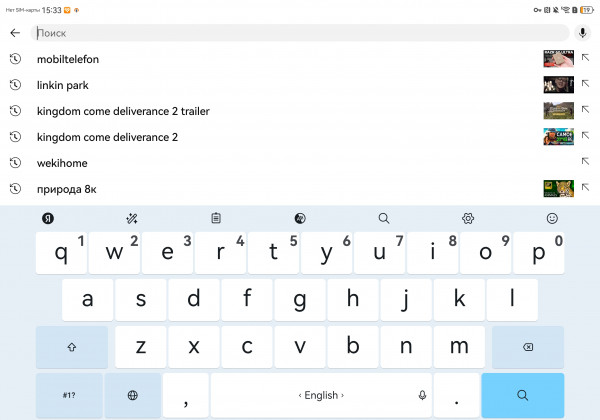Open the emoji smiley panel
This screenshot has height=420, width=600.
[x=552, y=218]
